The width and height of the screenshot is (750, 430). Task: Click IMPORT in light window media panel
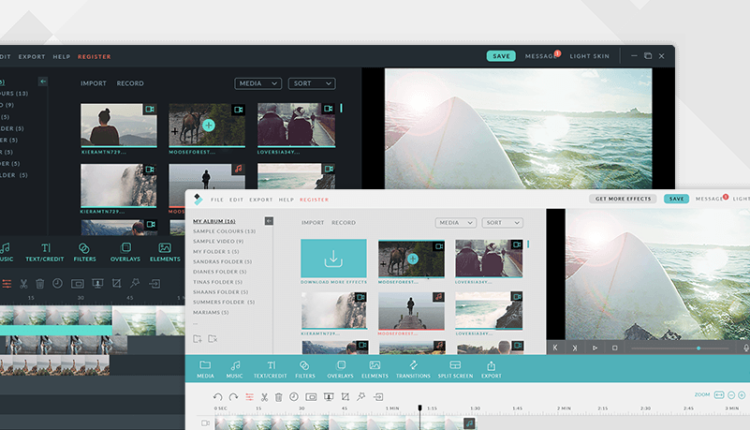coord(313,222)
